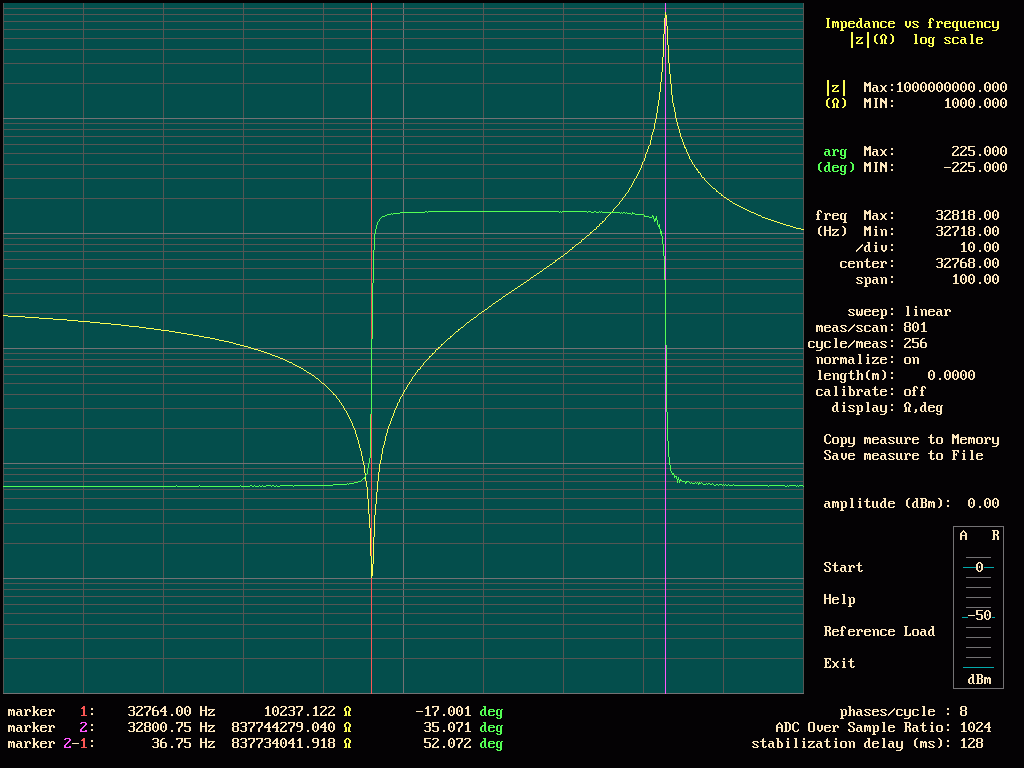The height and width of the screenshot is (768, 1024).
Task: Toggle the calibrate setting
Action: coord(915,391)
